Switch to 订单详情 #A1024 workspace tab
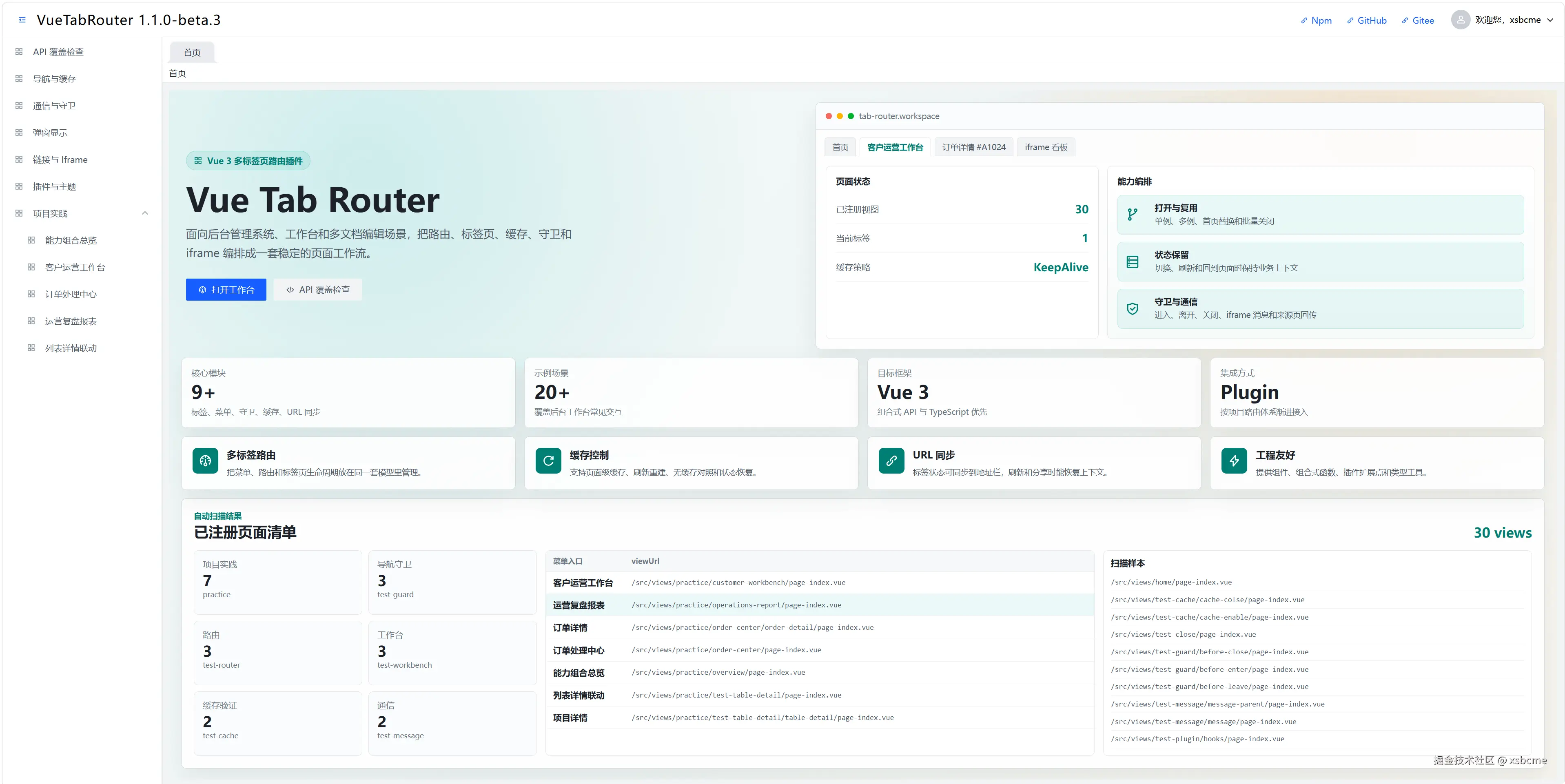 tap(974, 147)
